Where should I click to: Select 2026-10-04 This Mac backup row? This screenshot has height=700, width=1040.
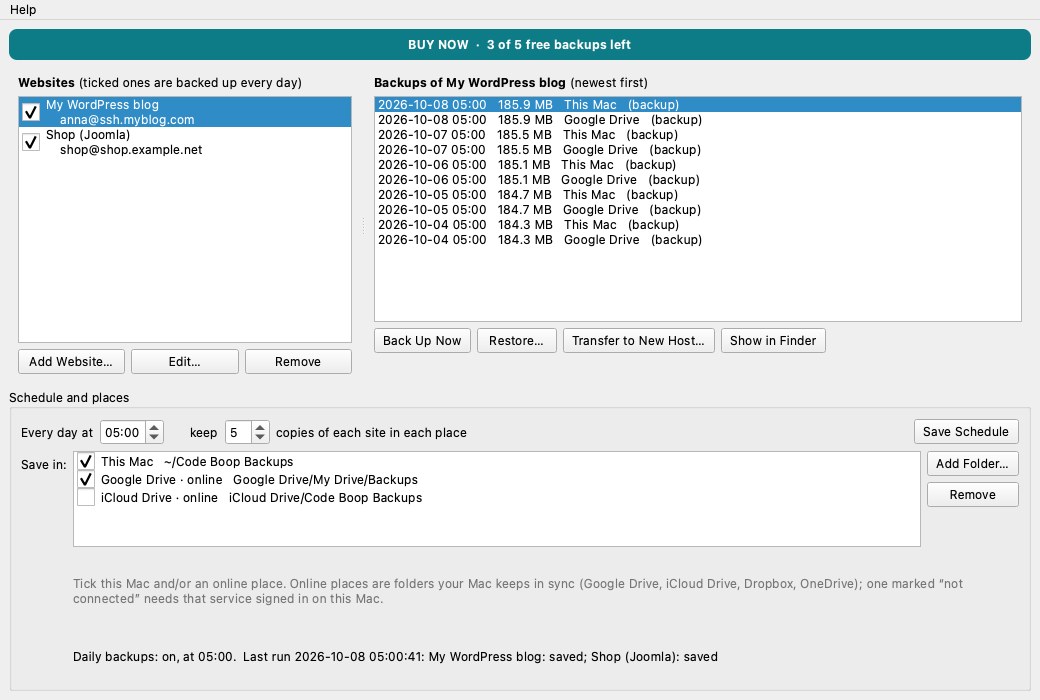698,225
